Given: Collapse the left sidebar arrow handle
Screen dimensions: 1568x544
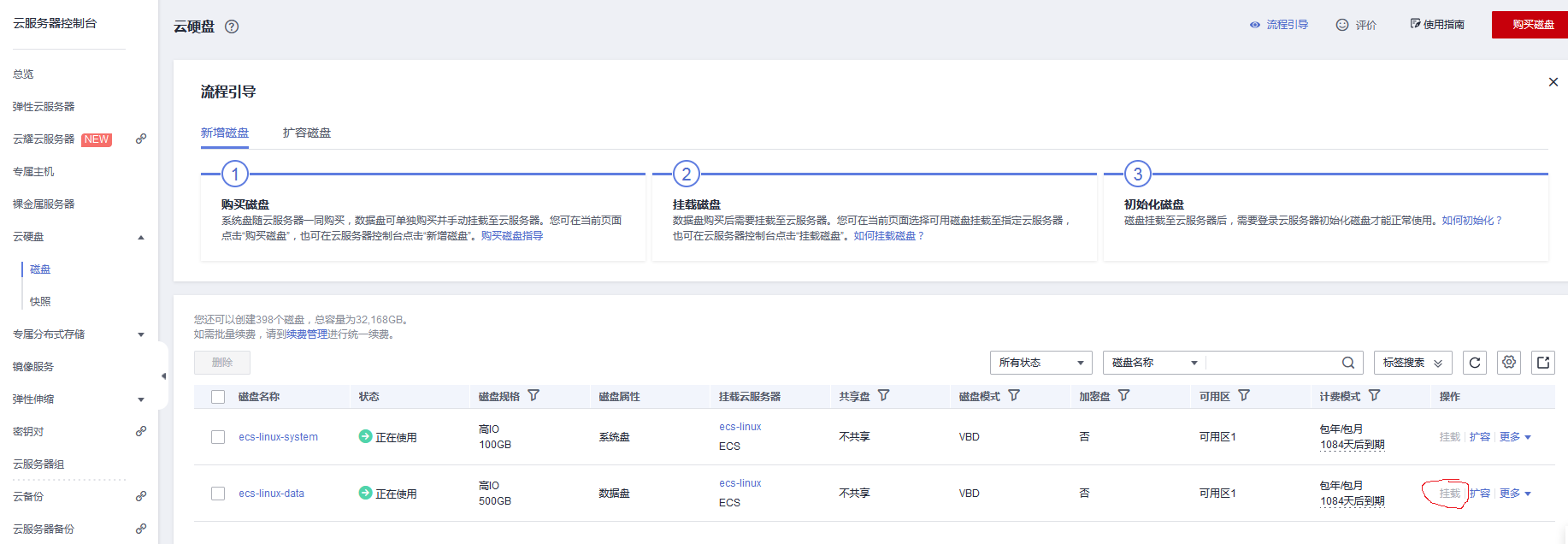Looking at the screenshot, I should point(163,375).
